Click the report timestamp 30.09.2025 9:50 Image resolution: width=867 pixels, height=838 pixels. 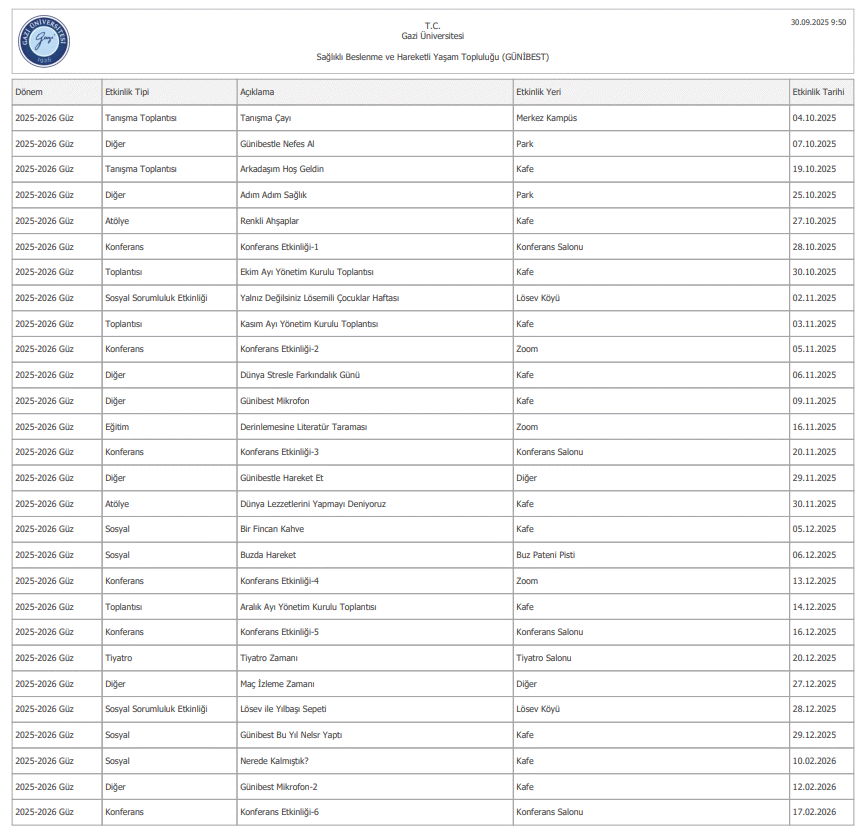818,22
